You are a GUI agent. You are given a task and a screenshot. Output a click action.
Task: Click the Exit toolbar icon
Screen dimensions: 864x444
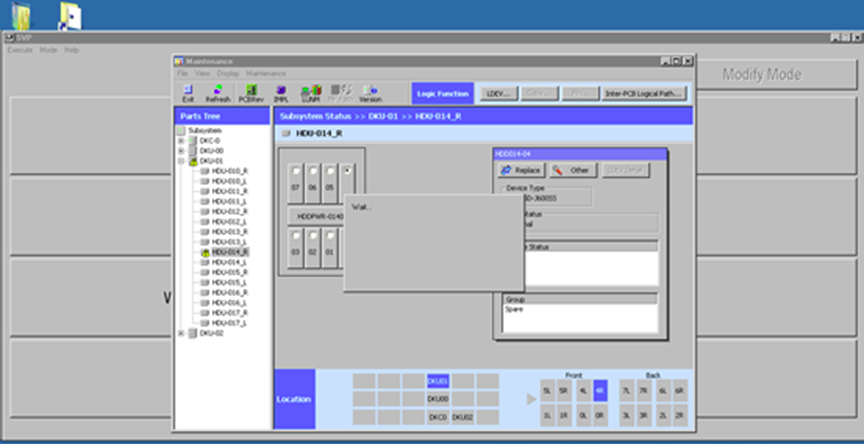tap(188, 93)
